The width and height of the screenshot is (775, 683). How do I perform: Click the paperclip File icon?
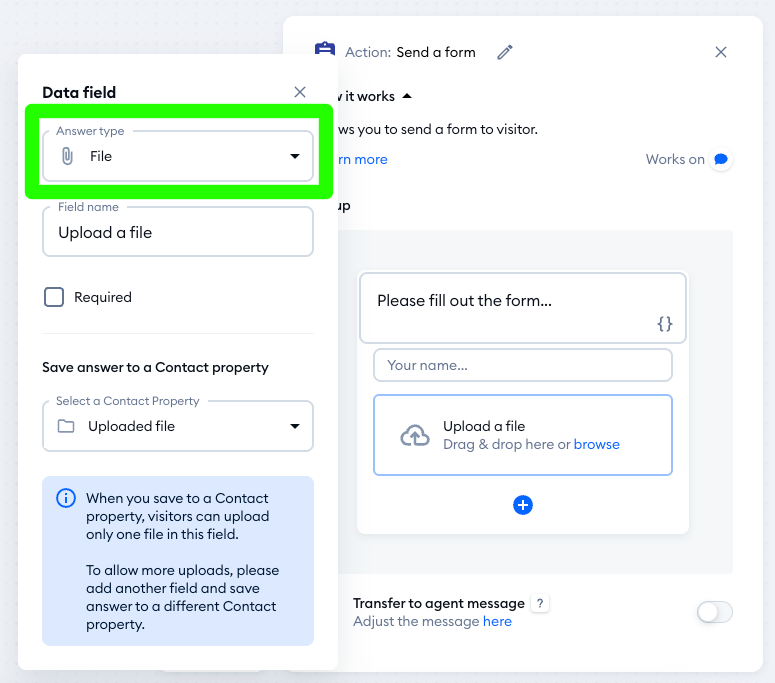(x=68, y=156)
